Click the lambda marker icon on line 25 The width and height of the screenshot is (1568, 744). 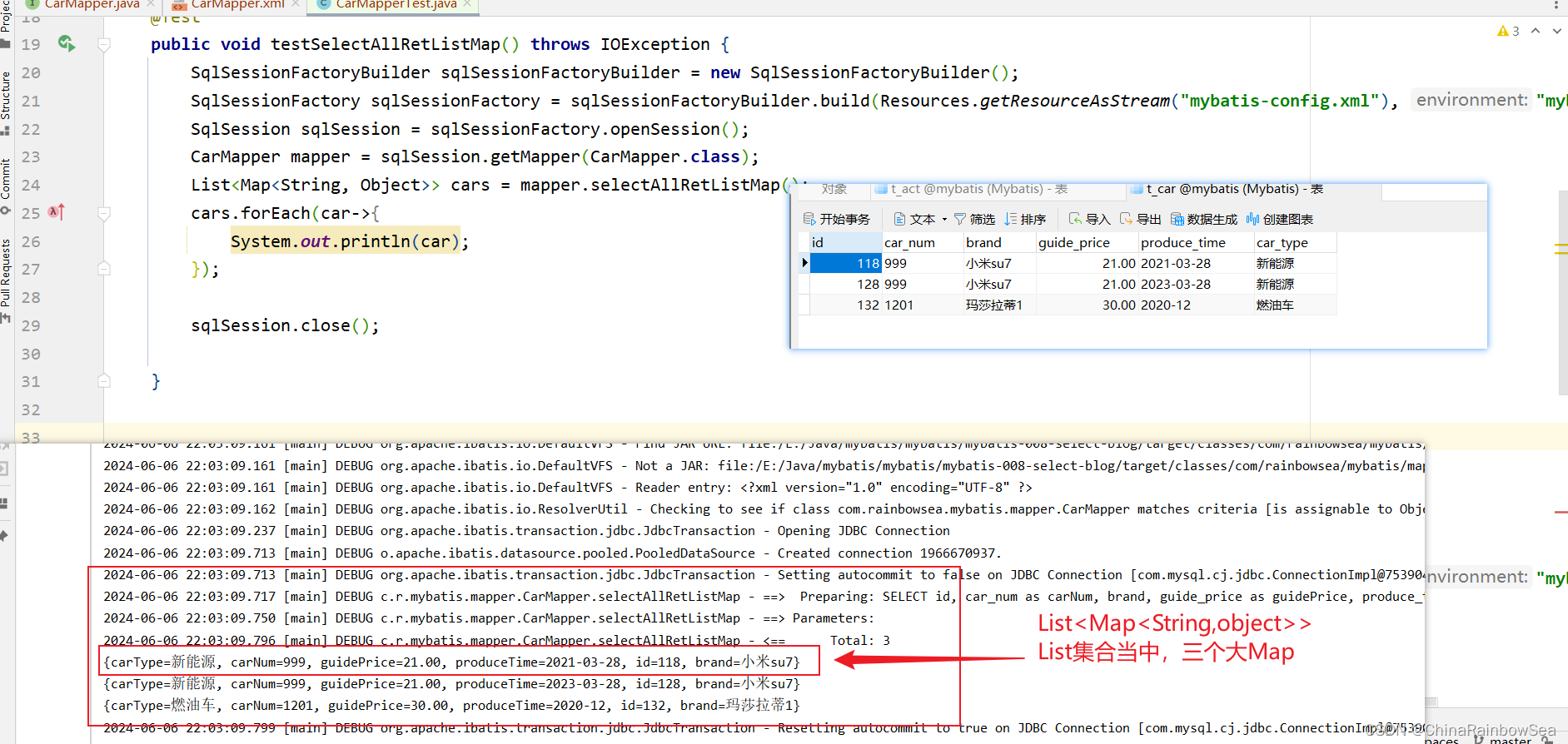click(x=56, y=212)
